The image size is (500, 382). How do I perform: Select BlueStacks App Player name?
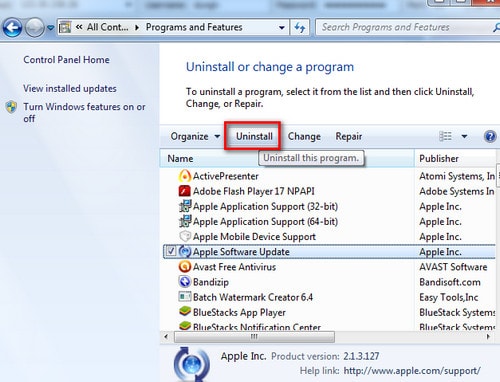239,312
